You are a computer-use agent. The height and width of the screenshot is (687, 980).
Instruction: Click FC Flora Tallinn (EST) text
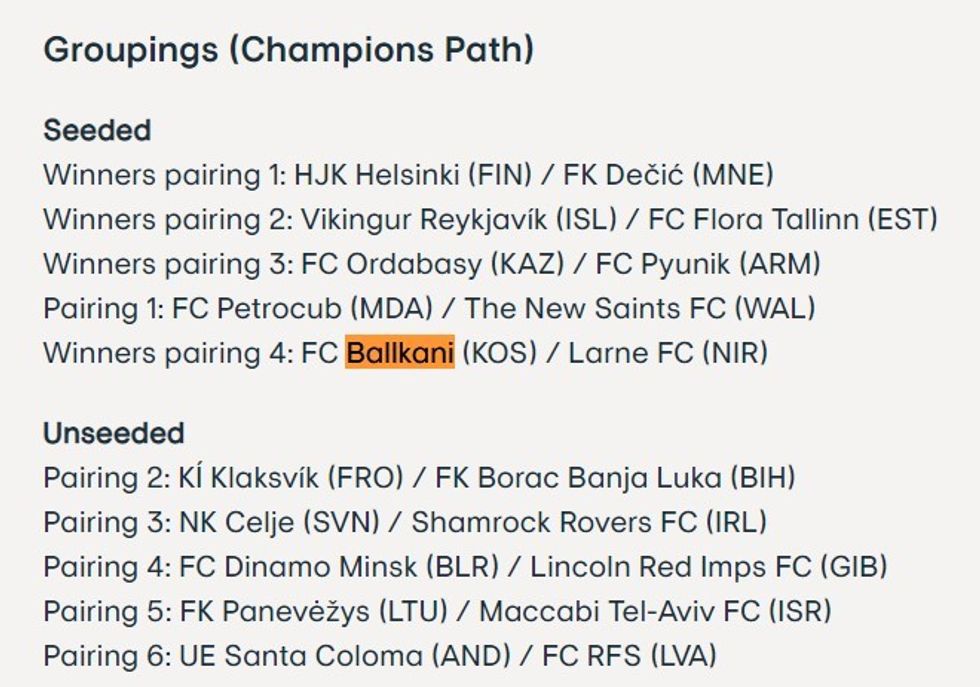coord(793,219)
